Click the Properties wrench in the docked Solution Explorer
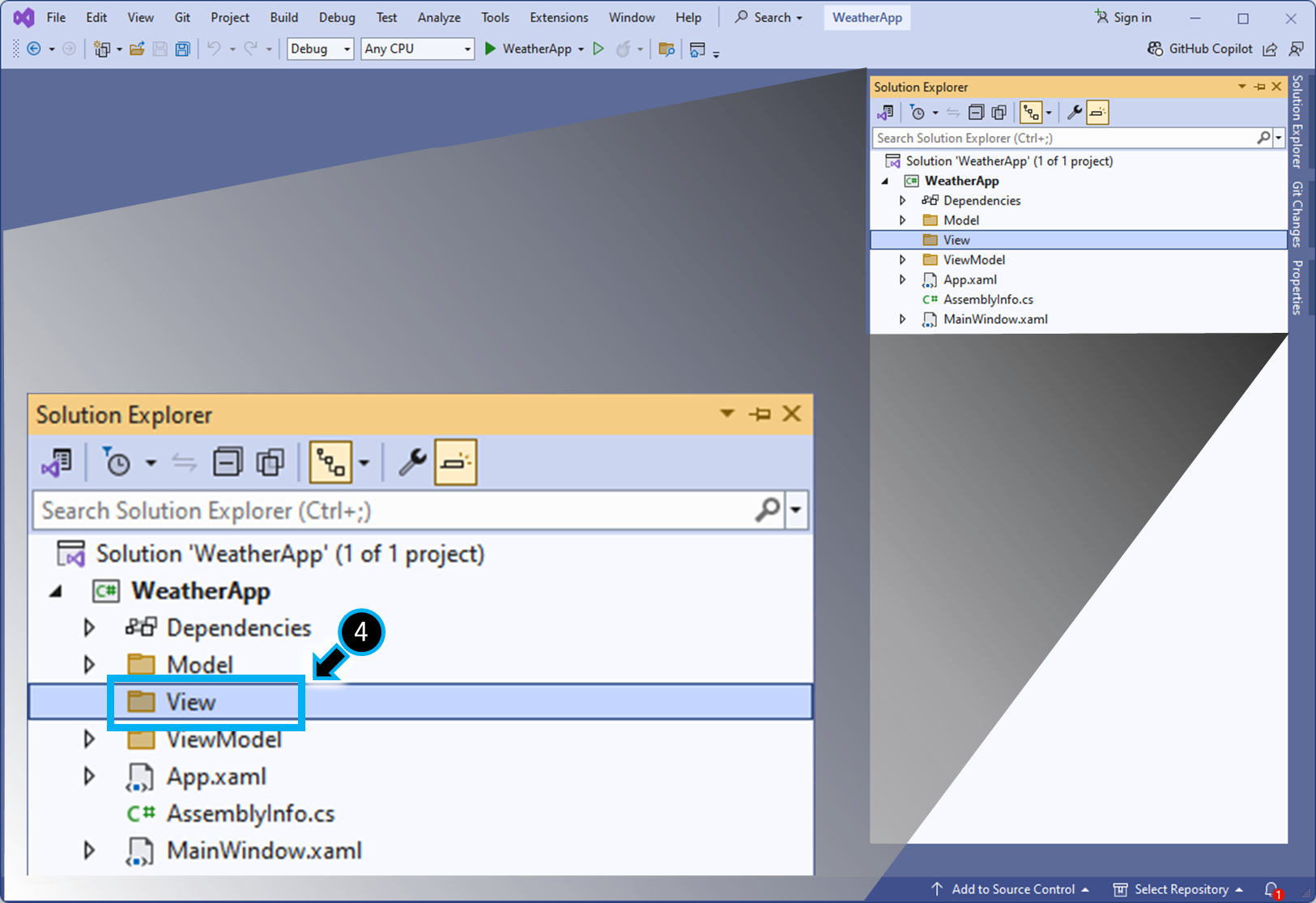 [x=1075, y=113]
